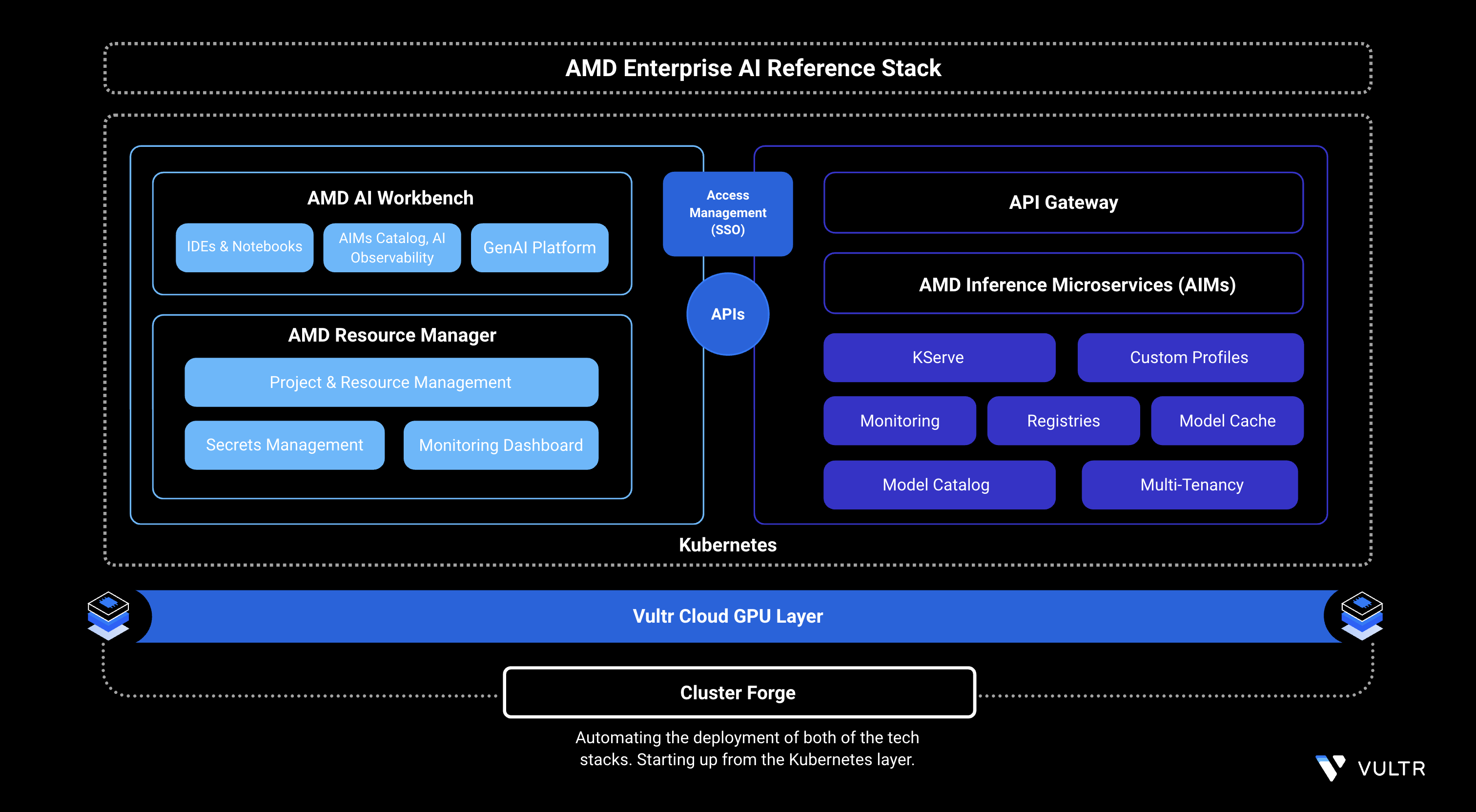Image resolution: width=1476 pixels, height=812 pixels.
Task: Click the APIs circle
Action: [x=728, y=314]
